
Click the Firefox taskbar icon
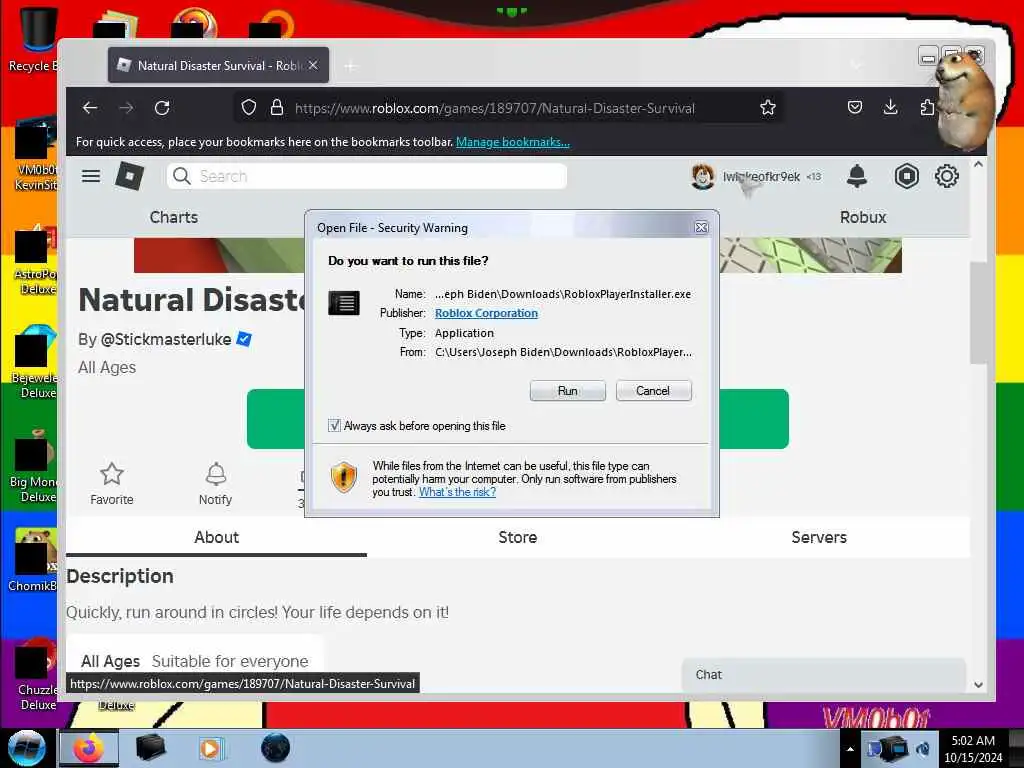coord(89,748)
